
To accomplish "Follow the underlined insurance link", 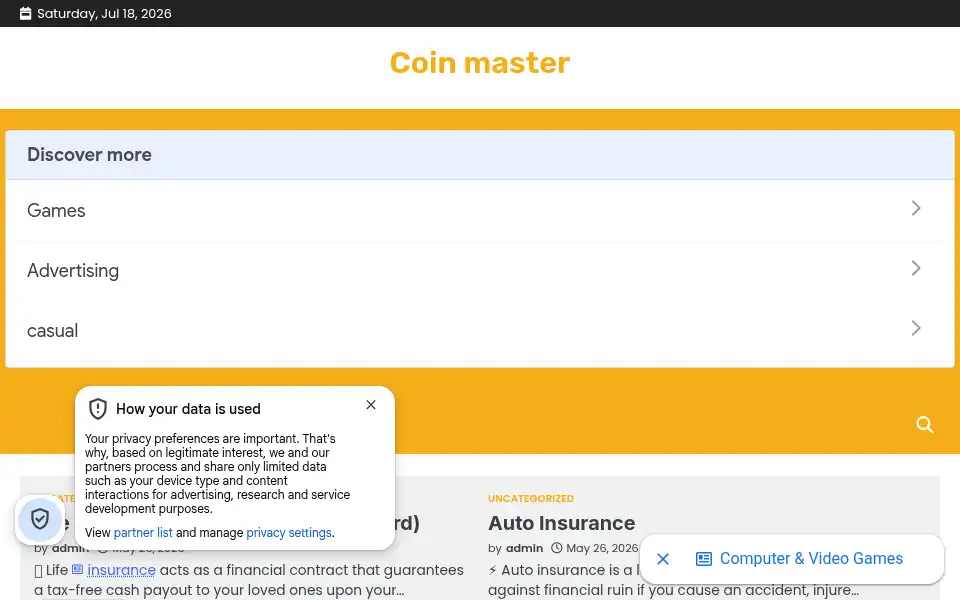I will point(121,570).
